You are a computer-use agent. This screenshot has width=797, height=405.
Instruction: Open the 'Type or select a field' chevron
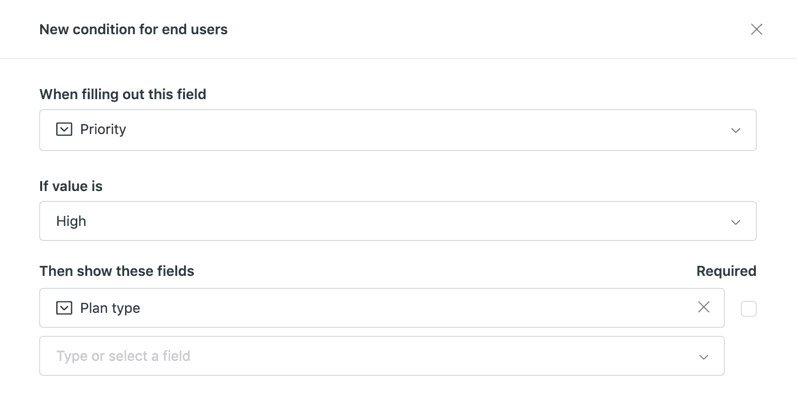tap(703, 357)
